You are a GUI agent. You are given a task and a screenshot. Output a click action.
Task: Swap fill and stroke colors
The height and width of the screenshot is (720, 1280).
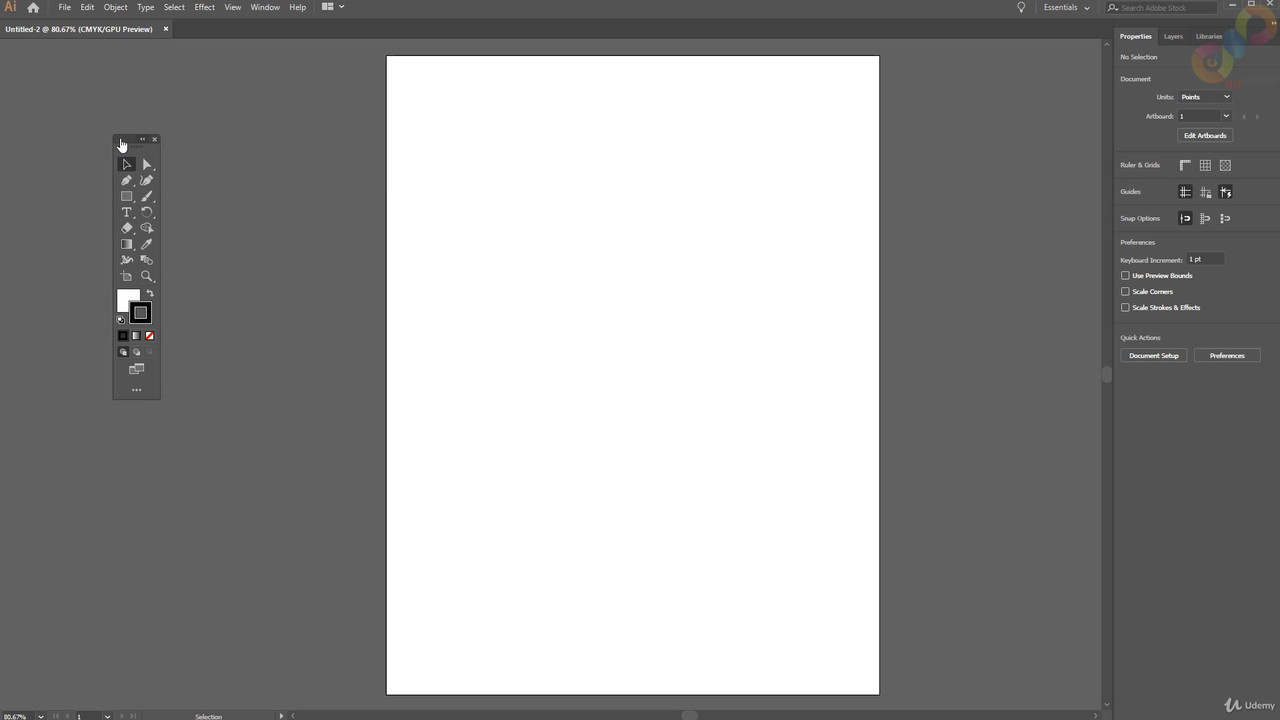pos(150,293)
